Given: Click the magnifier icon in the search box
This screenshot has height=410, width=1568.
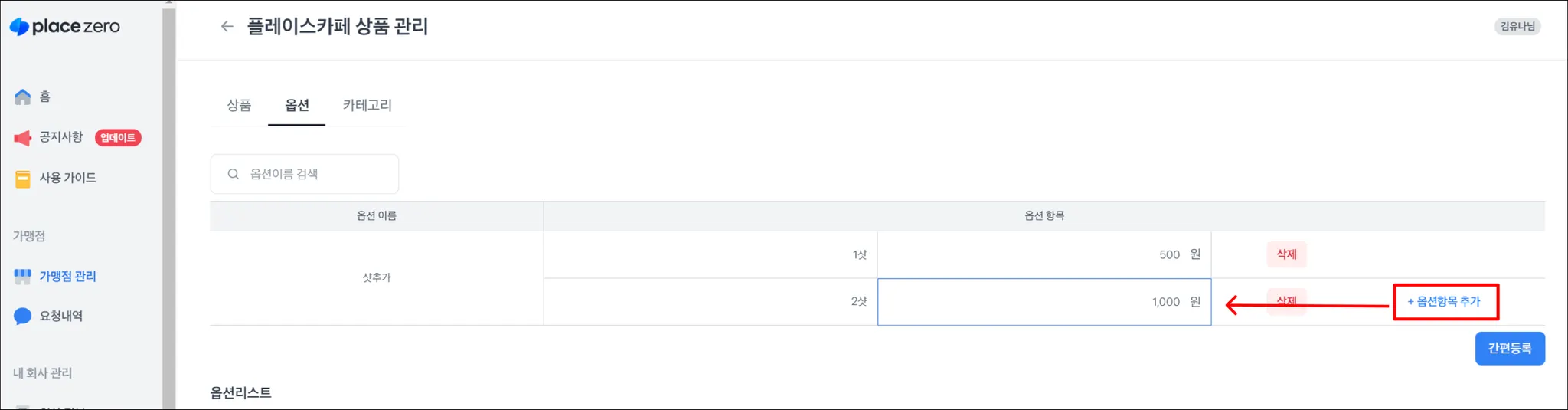Looking at the screenshot, I should pos(234,174).
